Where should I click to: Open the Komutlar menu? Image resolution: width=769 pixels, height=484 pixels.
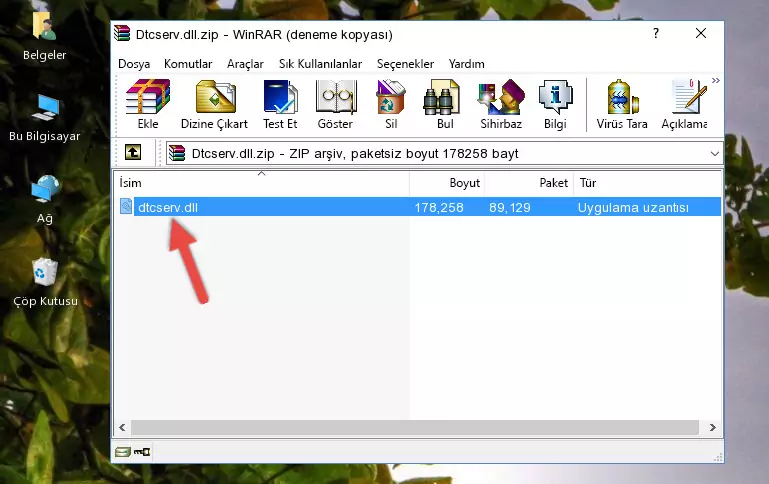pyautogui.click(x=188, y=64)
